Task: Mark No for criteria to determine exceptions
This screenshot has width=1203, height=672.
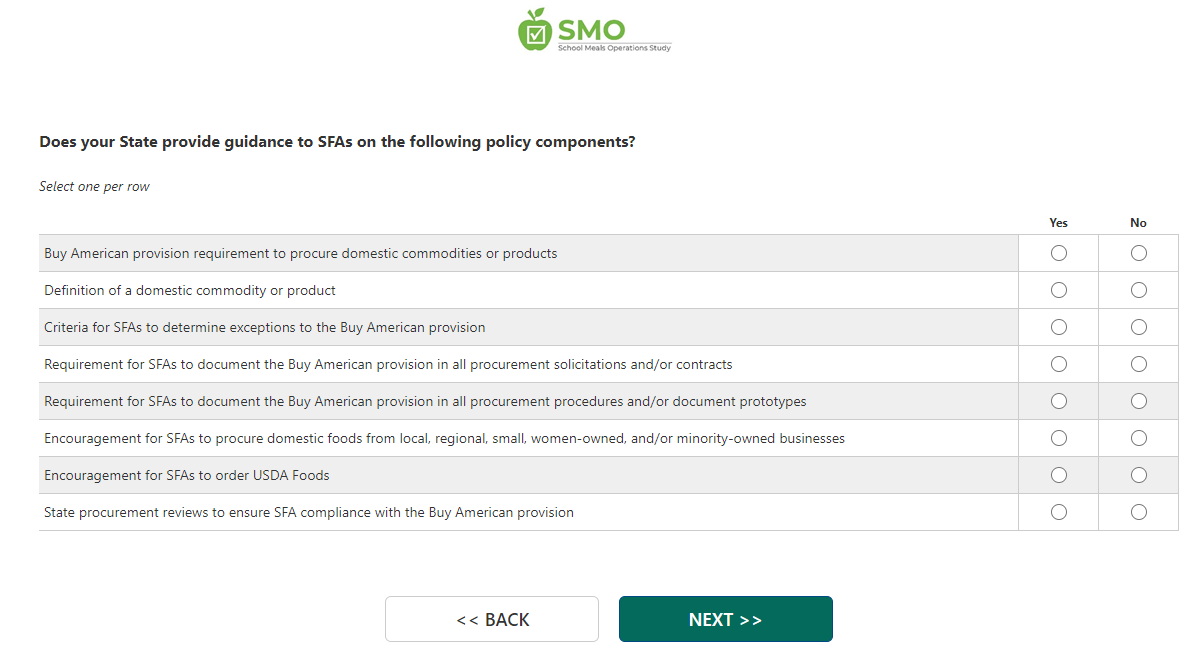Action: coord(1139,327)
